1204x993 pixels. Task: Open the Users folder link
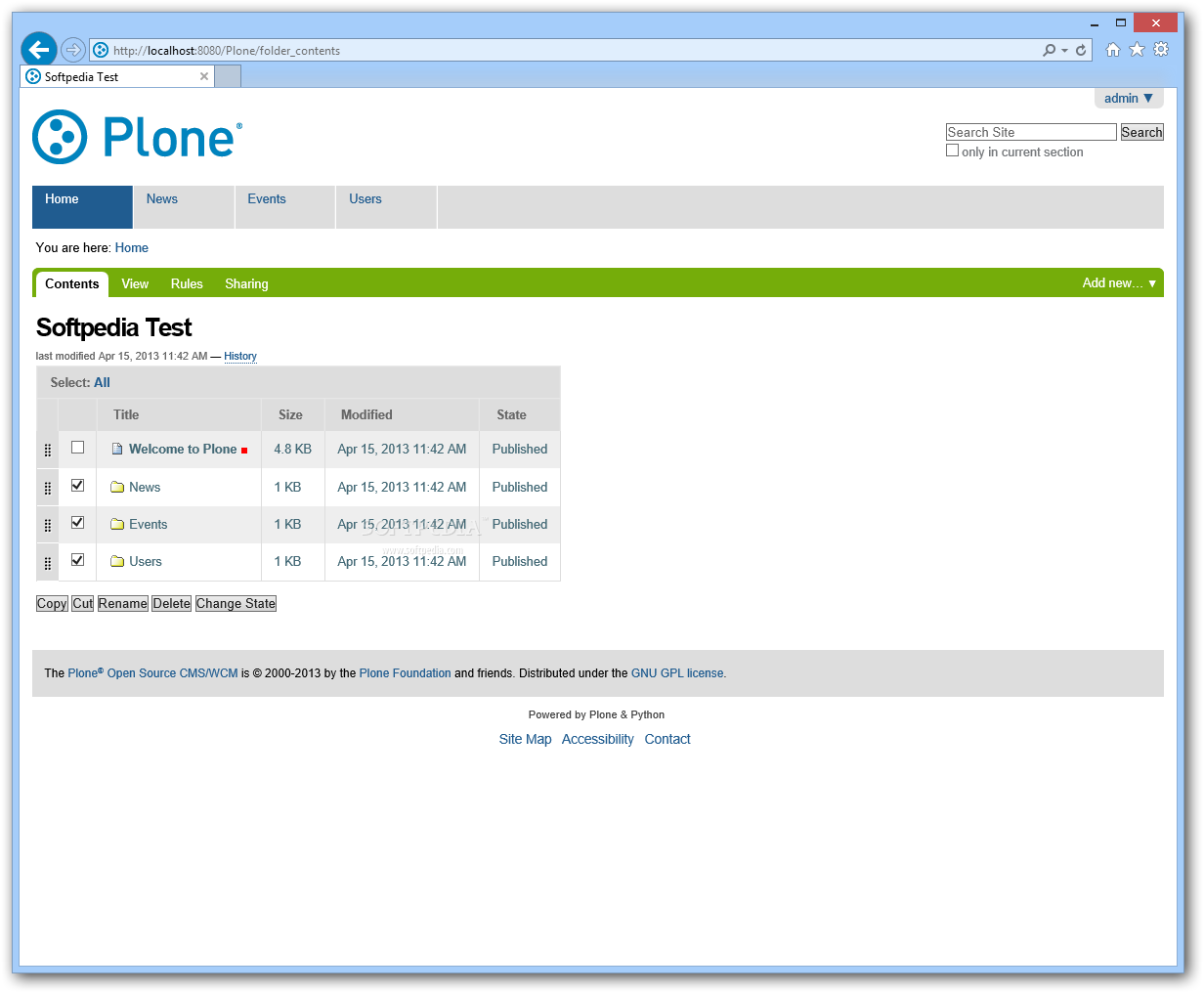click(x=146, y=561)
